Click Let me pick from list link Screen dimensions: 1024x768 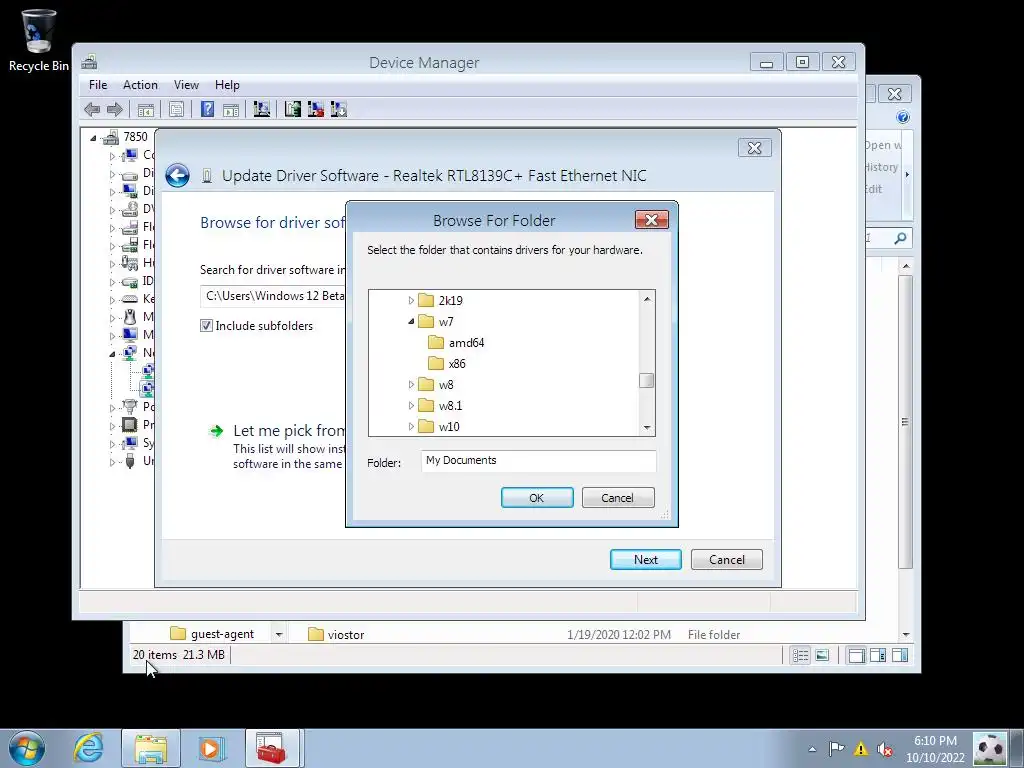(x=289, y=430)
